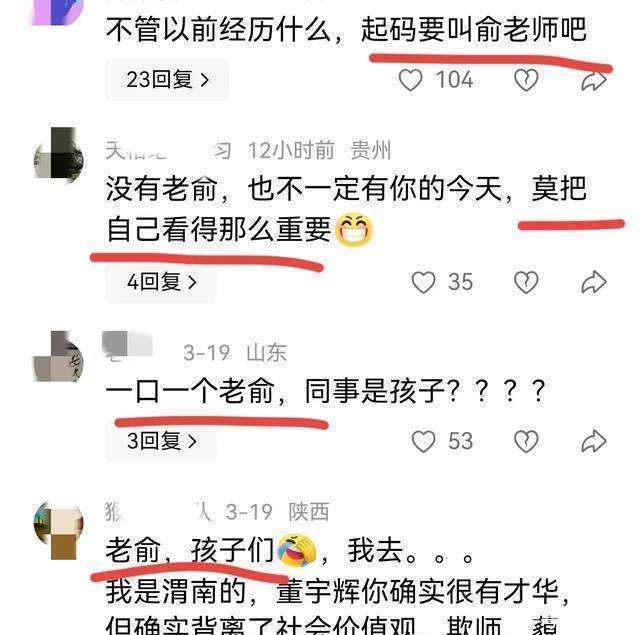Open the top commenter's purple avatar

(x=58, y=11)
